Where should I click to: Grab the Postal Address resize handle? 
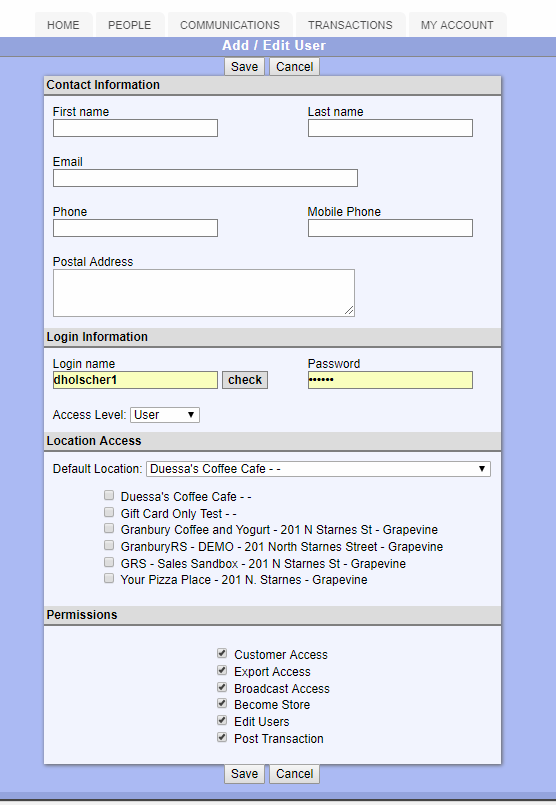(x=349, y=311)
